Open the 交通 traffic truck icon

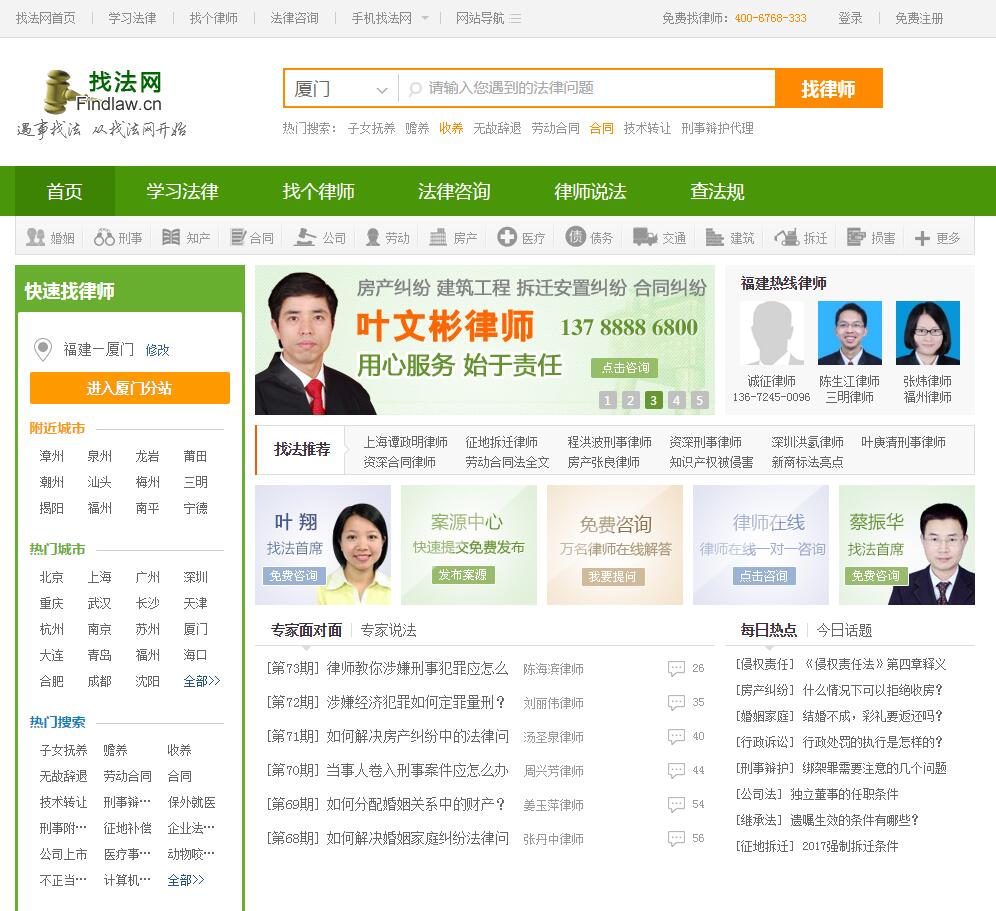[x=645, y=238]
